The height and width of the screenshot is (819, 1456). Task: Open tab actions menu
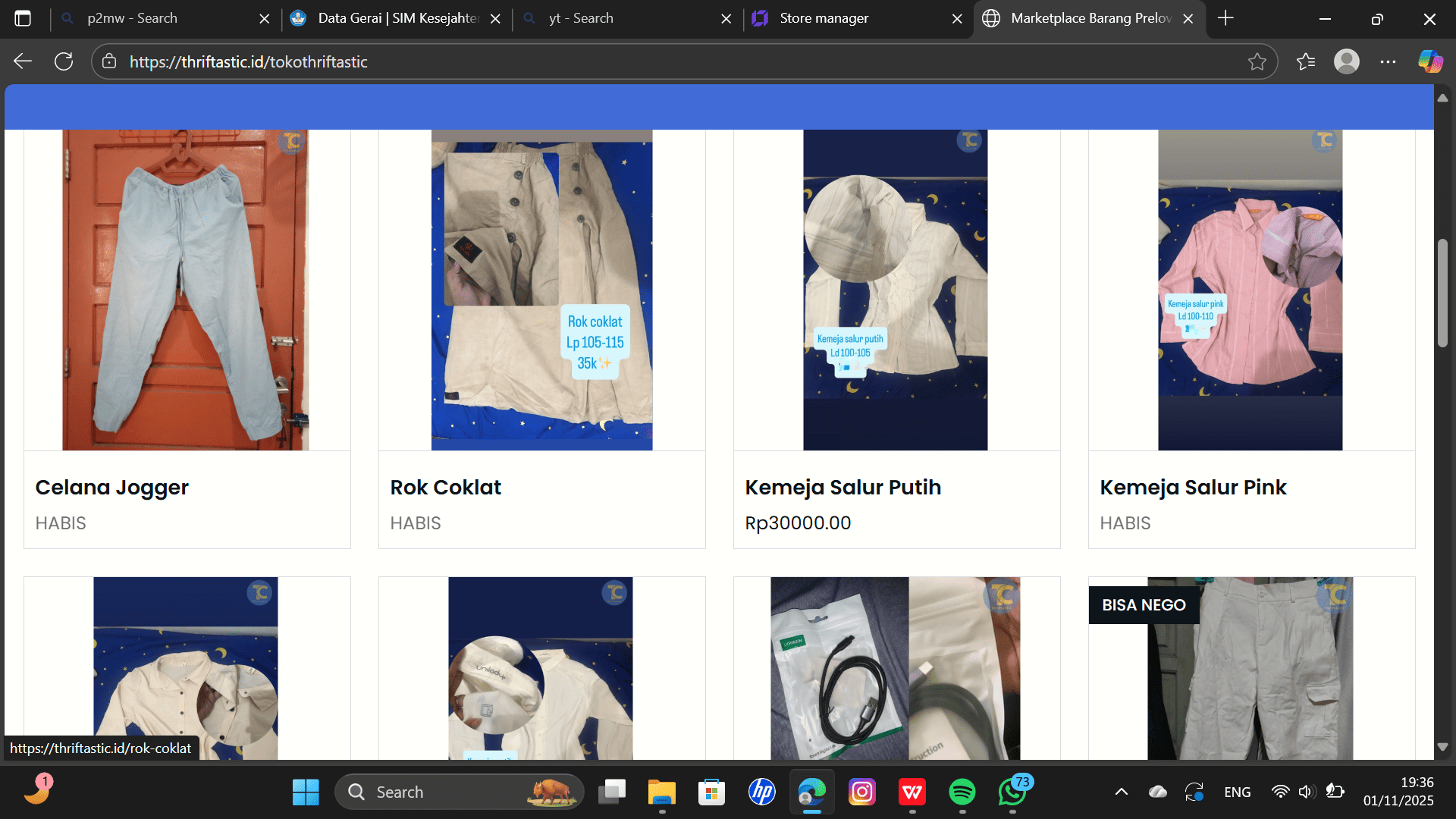[23, 18]
